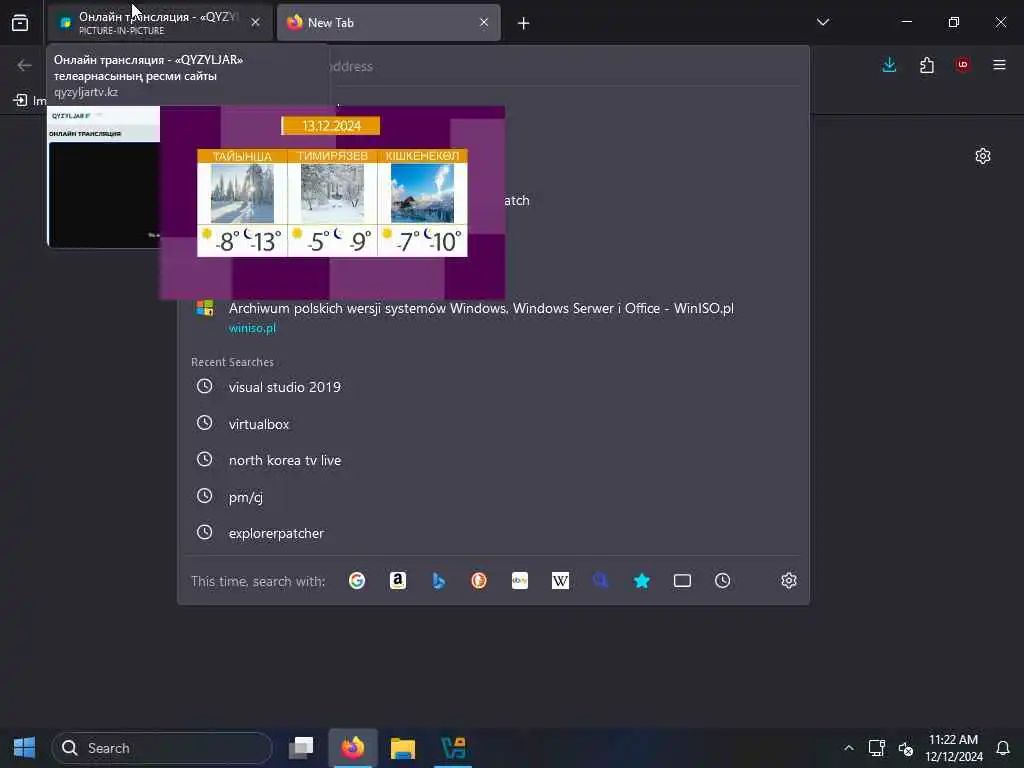The width and height of the screenshot is (1024, 768).
Task: Click the muted volume tray icon
Action: pos(905,748)
